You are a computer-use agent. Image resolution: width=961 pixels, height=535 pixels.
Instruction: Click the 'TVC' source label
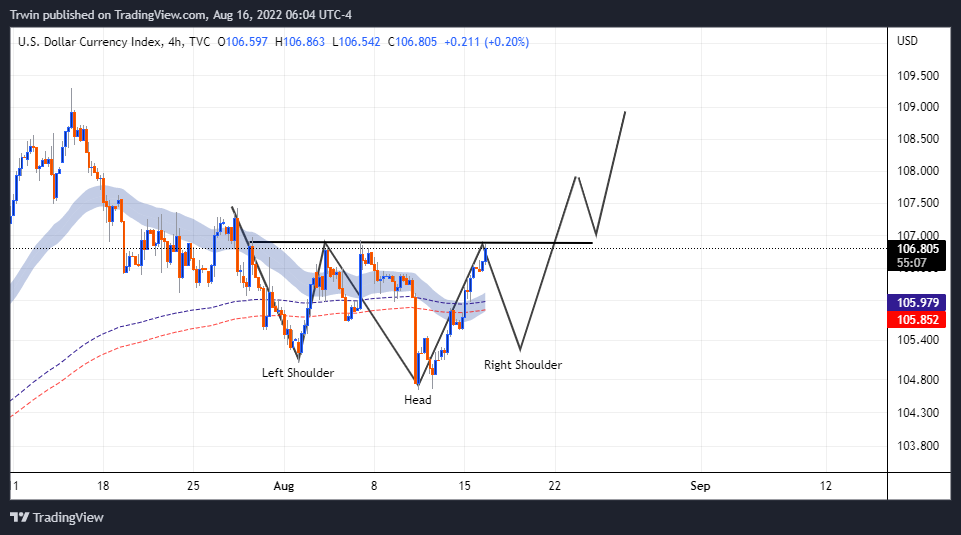[199, 42]
